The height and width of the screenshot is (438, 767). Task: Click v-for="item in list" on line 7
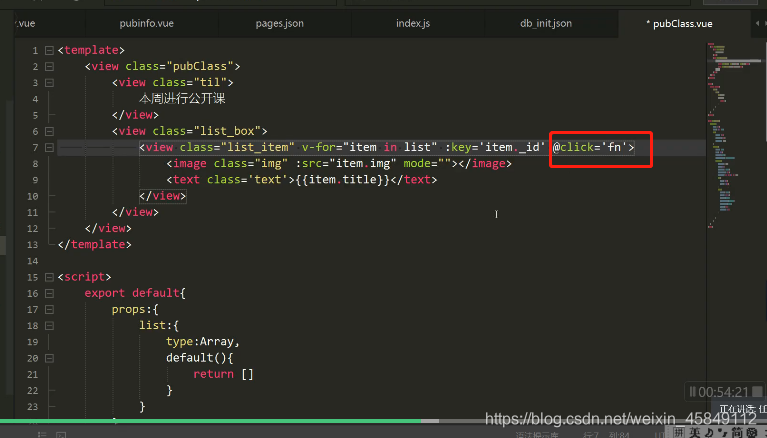tap(369, 147)
